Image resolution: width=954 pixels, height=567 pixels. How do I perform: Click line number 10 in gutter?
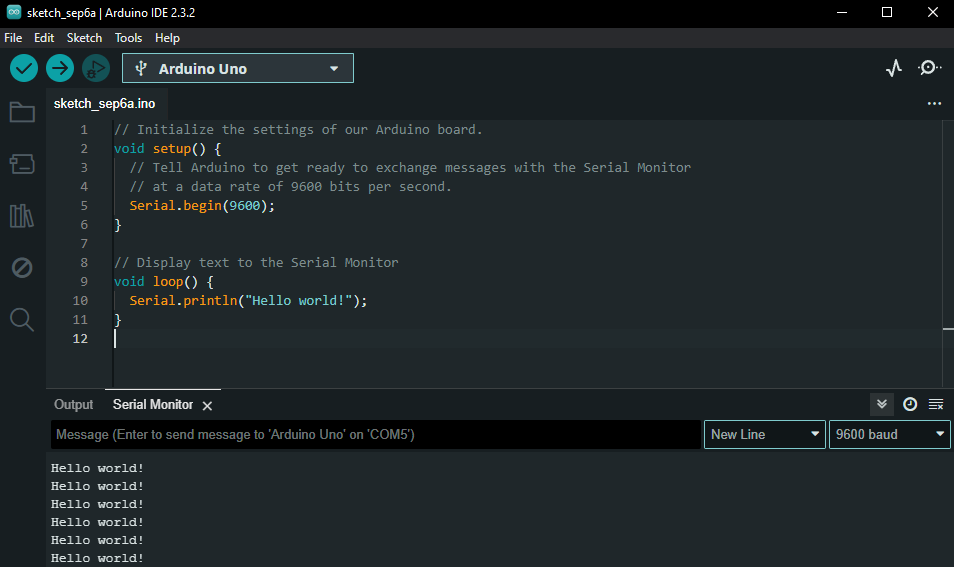coord(80,301)
